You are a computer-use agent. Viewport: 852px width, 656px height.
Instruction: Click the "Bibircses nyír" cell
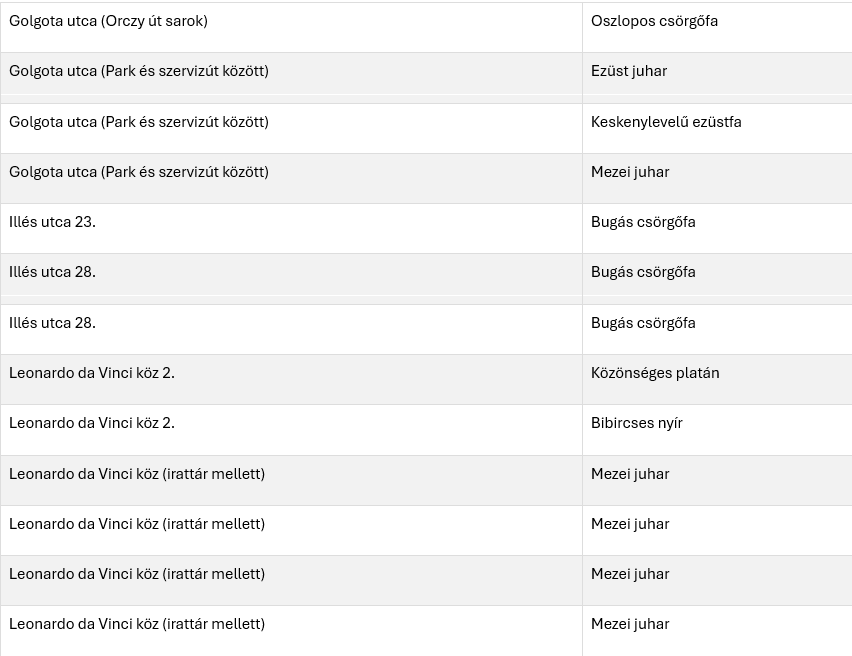tap(637, 423)
